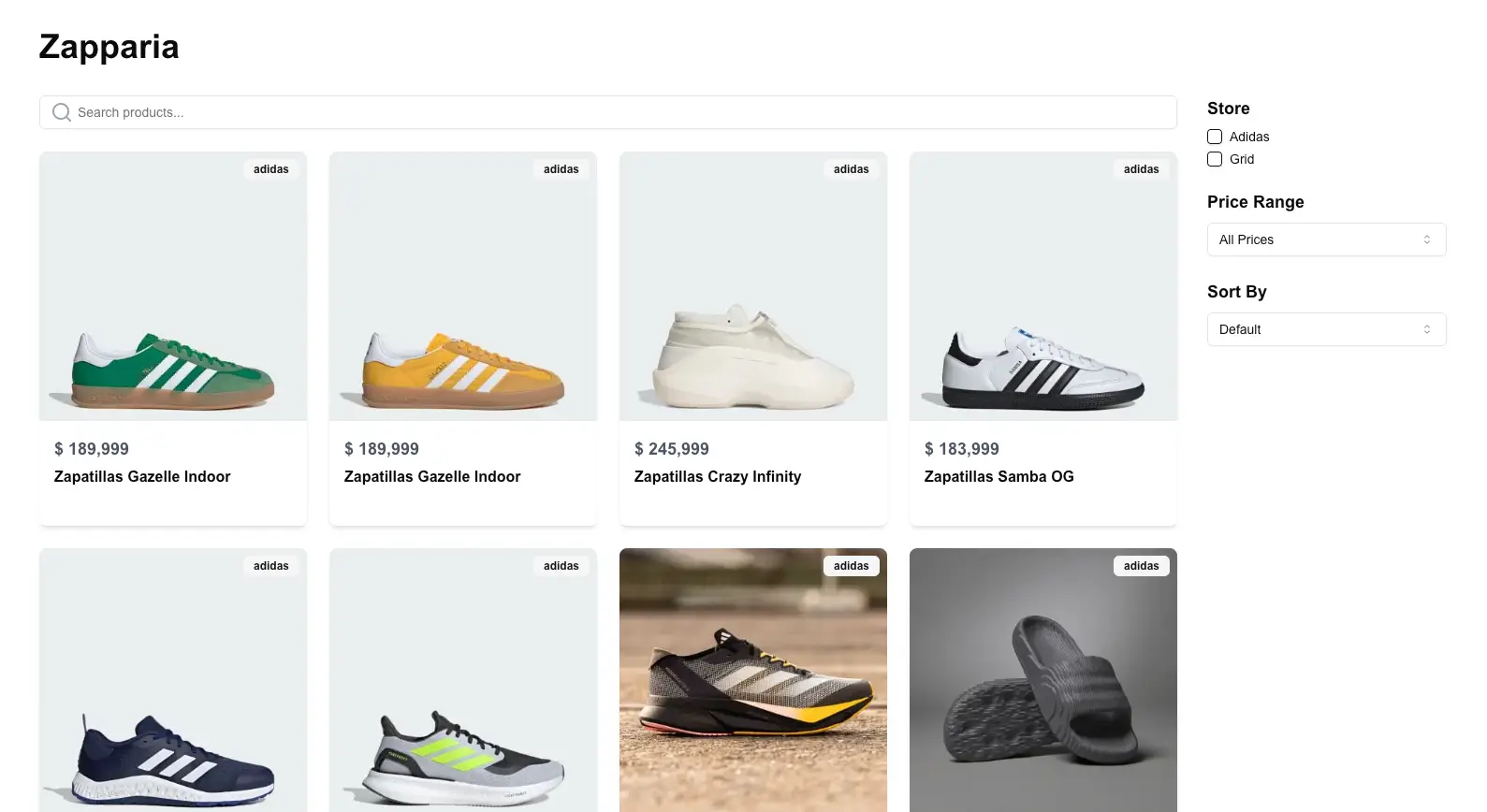The height and width of the screenshot is (812, 1487).
Task: Click into the Search products field
Action: pyautogui.click(x=608, y=112)
